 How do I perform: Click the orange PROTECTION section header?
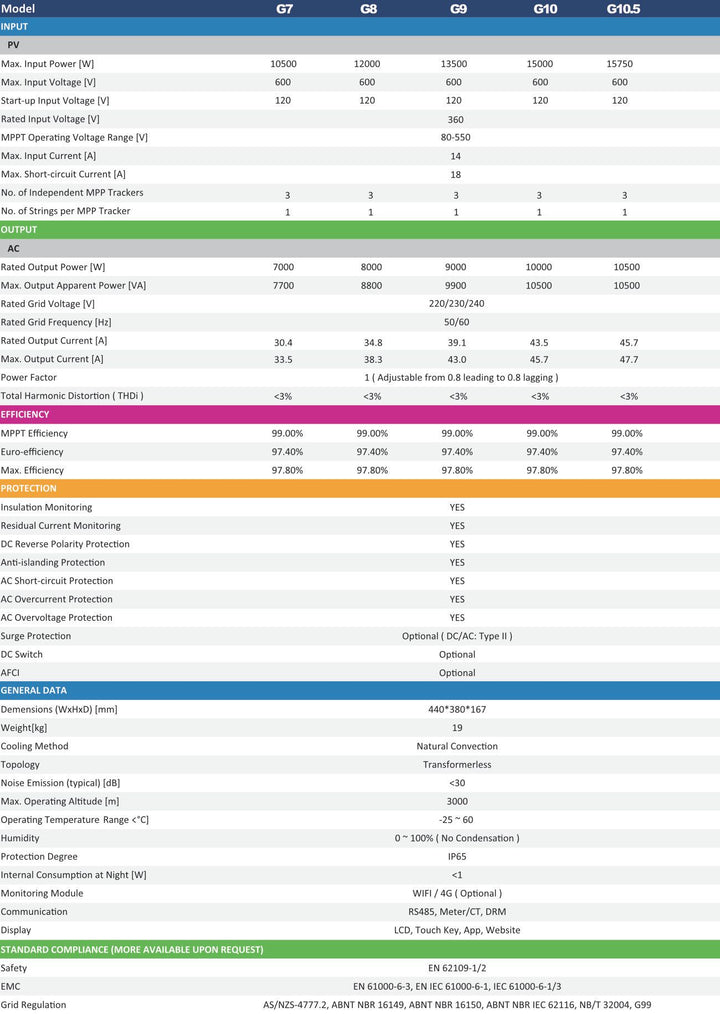pyautogui.click(x=360, y=488)
